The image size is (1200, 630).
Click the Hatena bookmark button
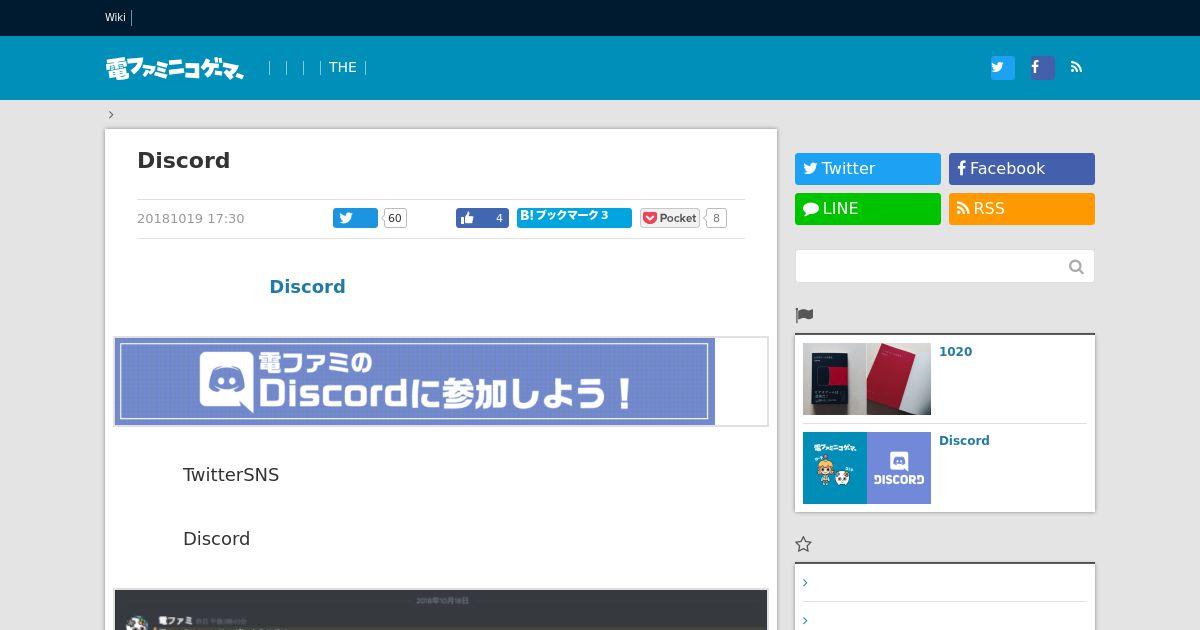point(574,217)
